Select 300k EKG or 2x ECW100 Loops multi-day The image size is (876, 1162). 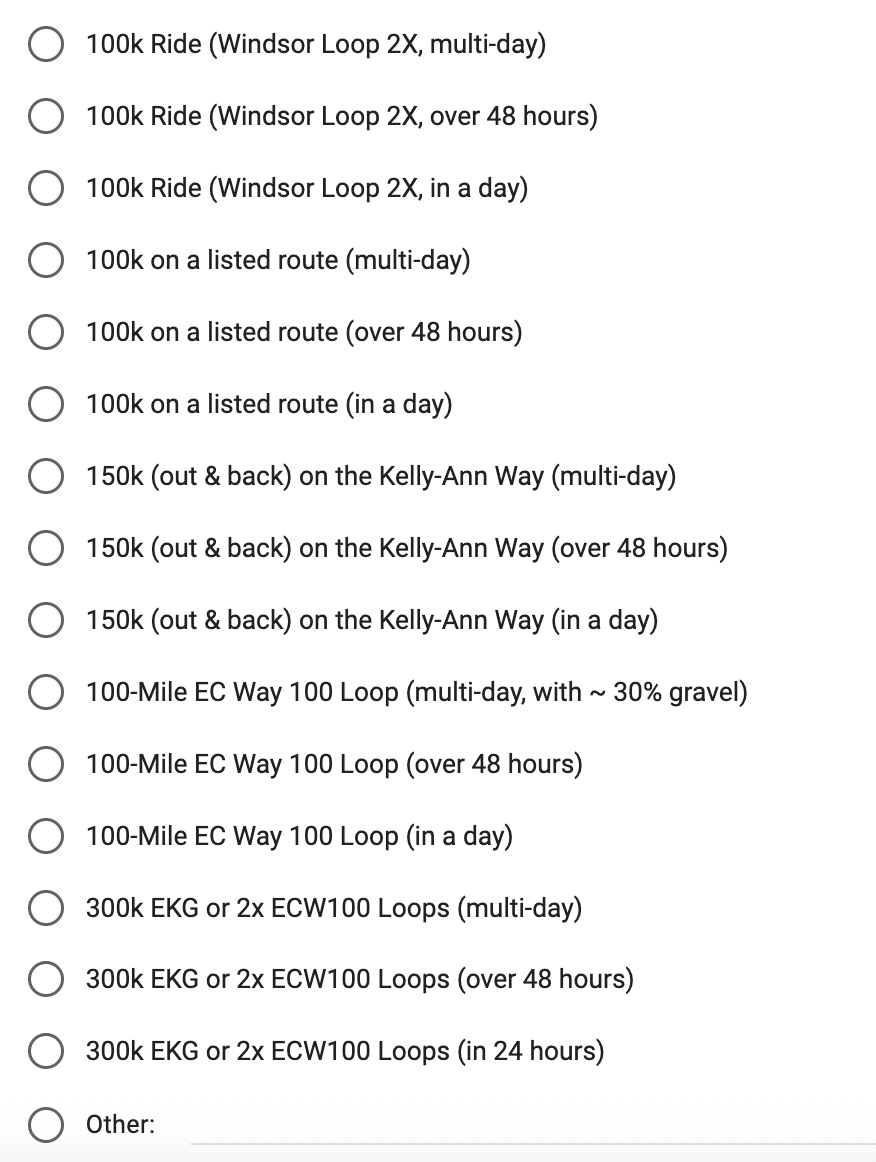[45, 907]
